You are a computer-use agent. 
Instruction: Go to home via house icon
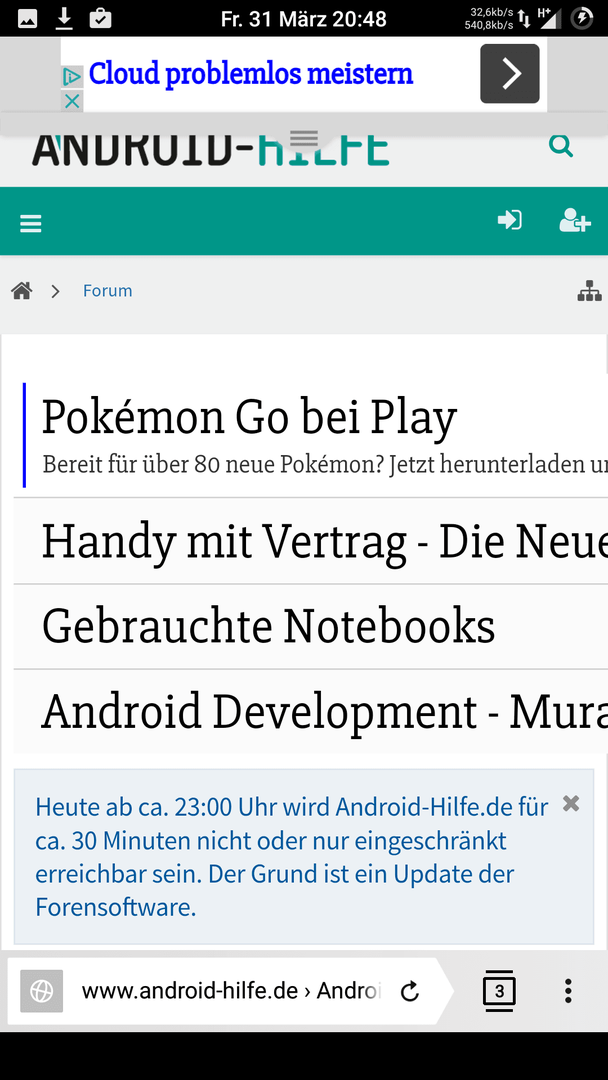22,291
